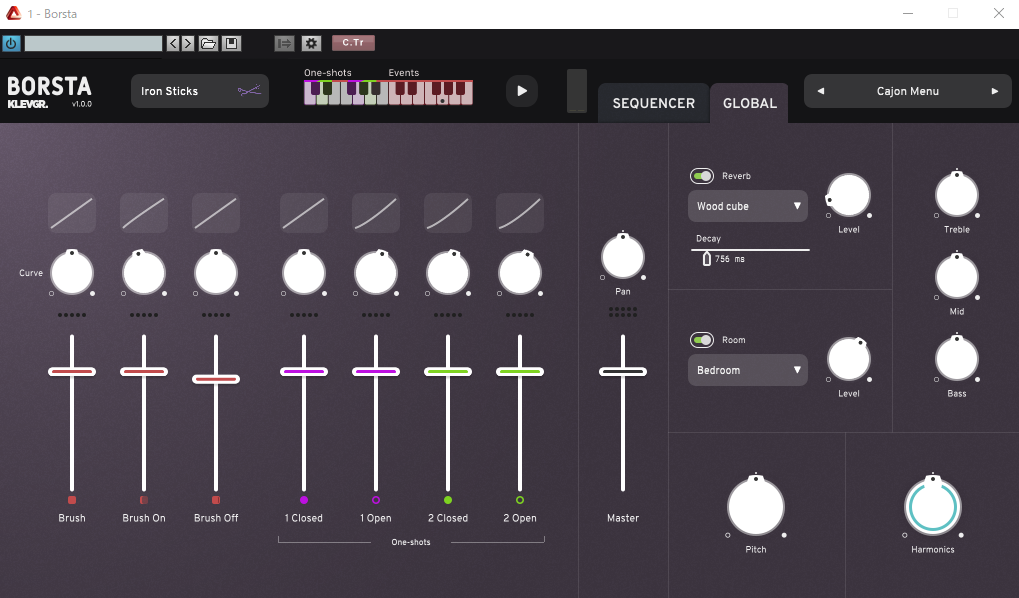
Task: Go to next menu after Cajon Menu
Action: click(994, 91)
